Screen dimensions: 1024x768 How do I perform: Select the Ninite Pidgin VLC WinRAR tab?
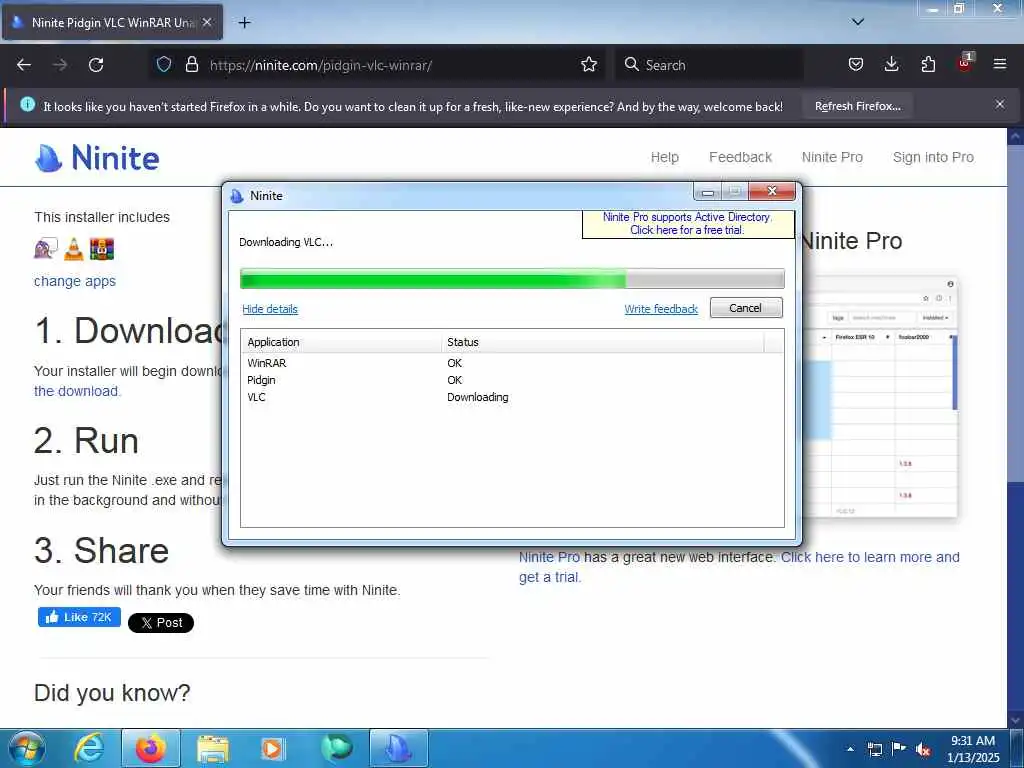click(112, 22)
